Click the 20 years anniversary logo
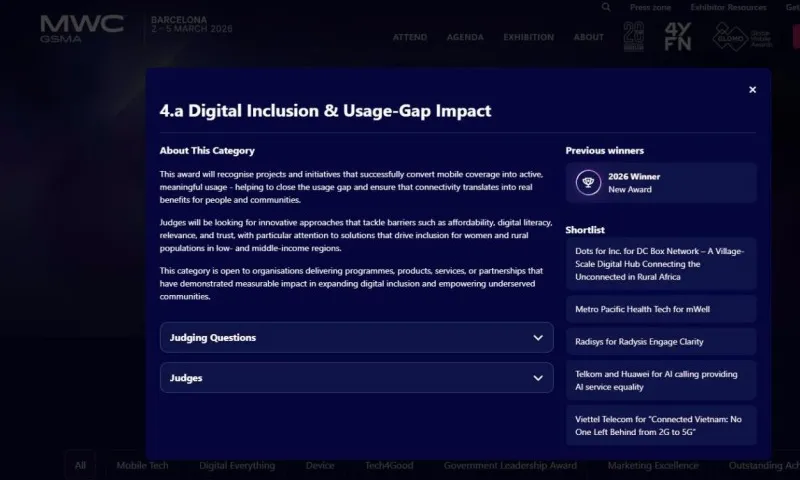The height and width of the screenshot is (480, 800). tap(634, 37)
